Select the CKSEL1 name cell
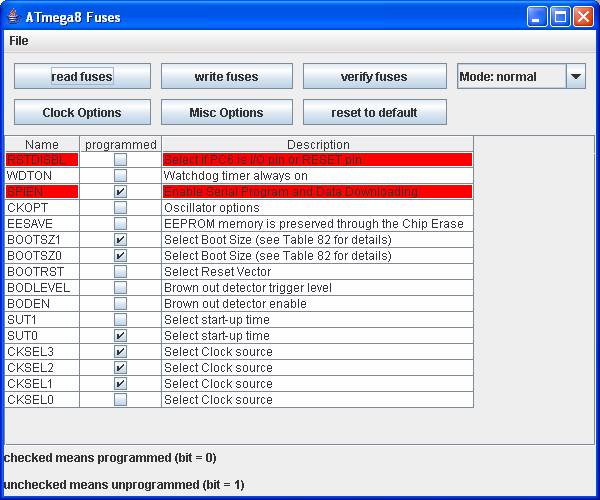 (x=42, y=384)
